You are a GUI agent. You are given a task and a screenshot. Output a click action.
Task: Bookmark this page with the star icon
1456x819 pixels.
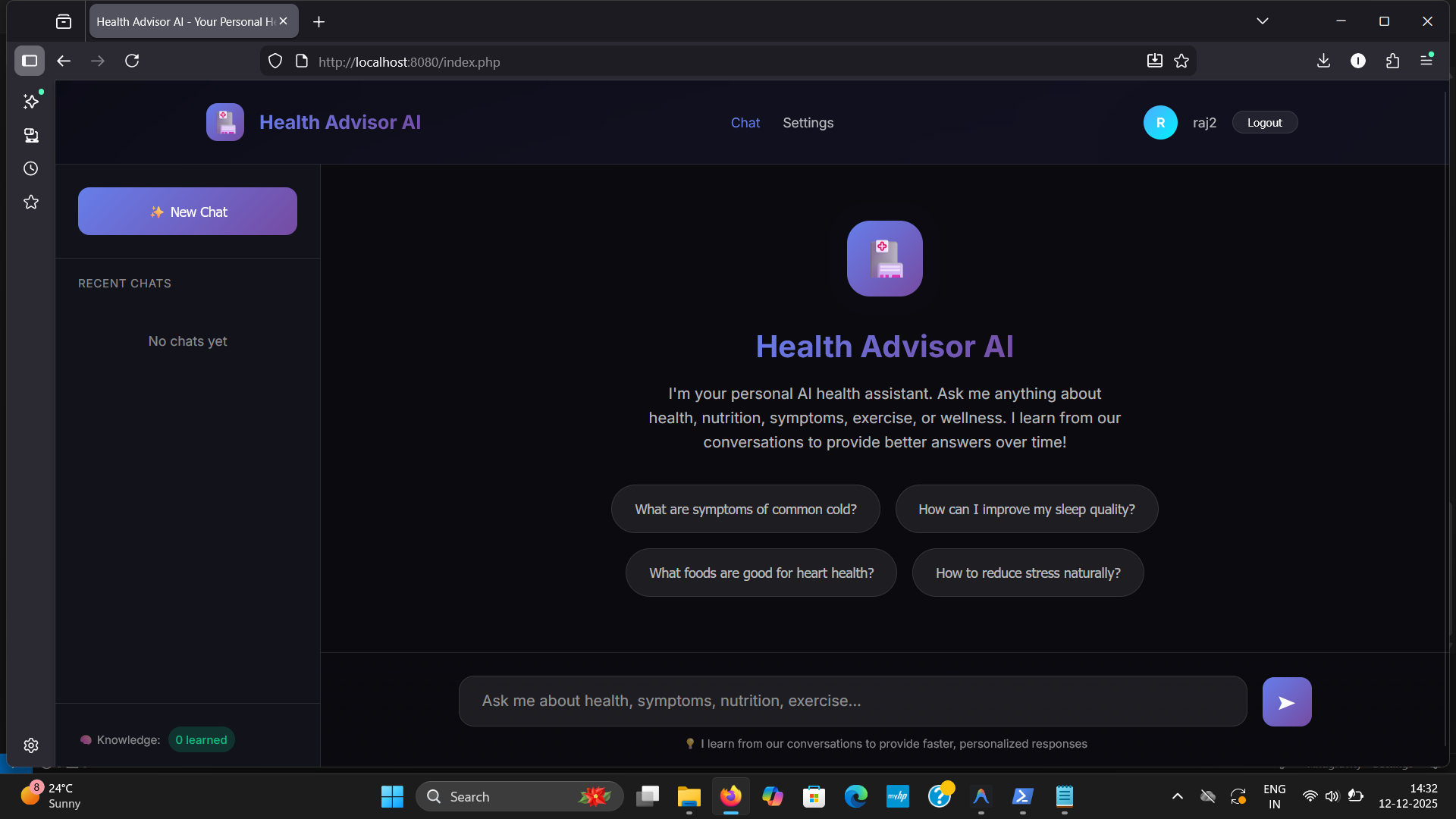click(1181, 61)
